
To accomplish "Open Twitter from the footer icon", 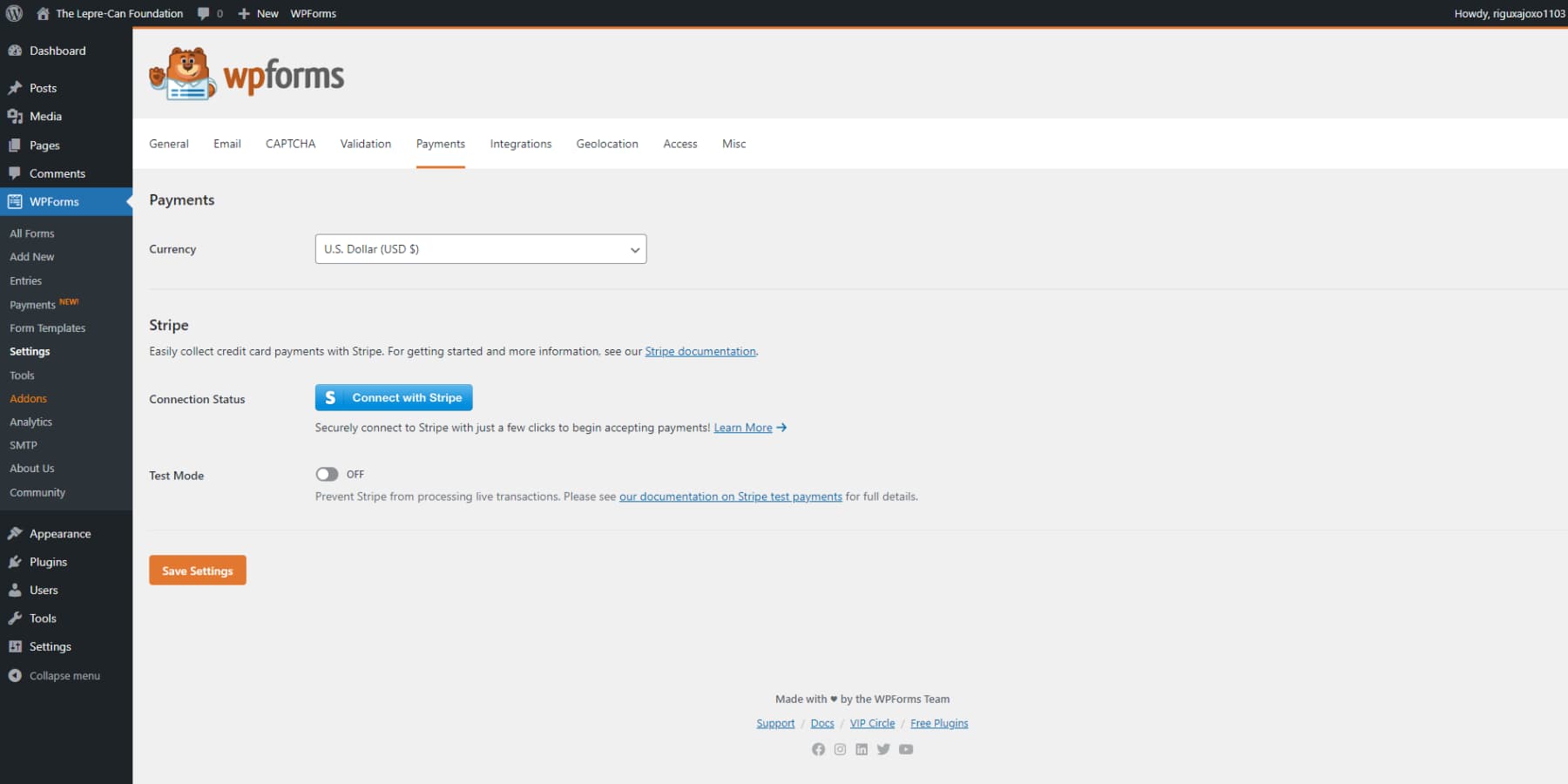I will (883, 749).
